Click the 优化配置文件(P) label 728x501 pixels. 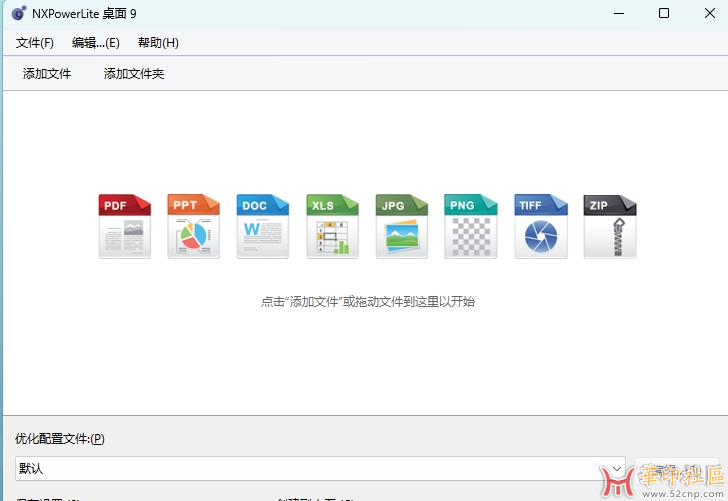(x=59, y=439)
